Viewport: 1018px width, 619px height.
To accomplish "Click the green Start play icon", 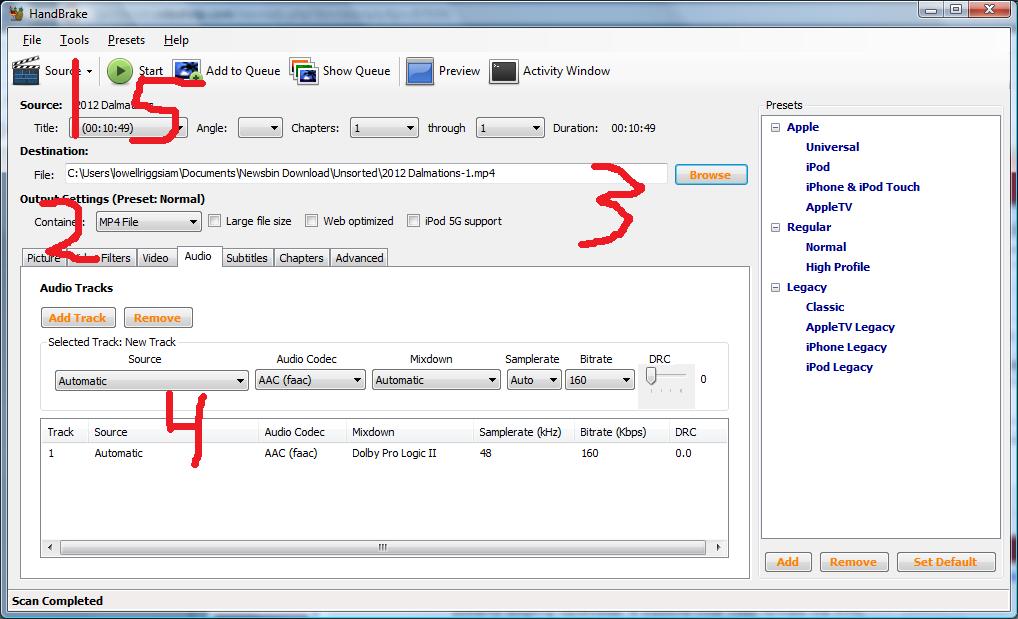I will (119, 71).
